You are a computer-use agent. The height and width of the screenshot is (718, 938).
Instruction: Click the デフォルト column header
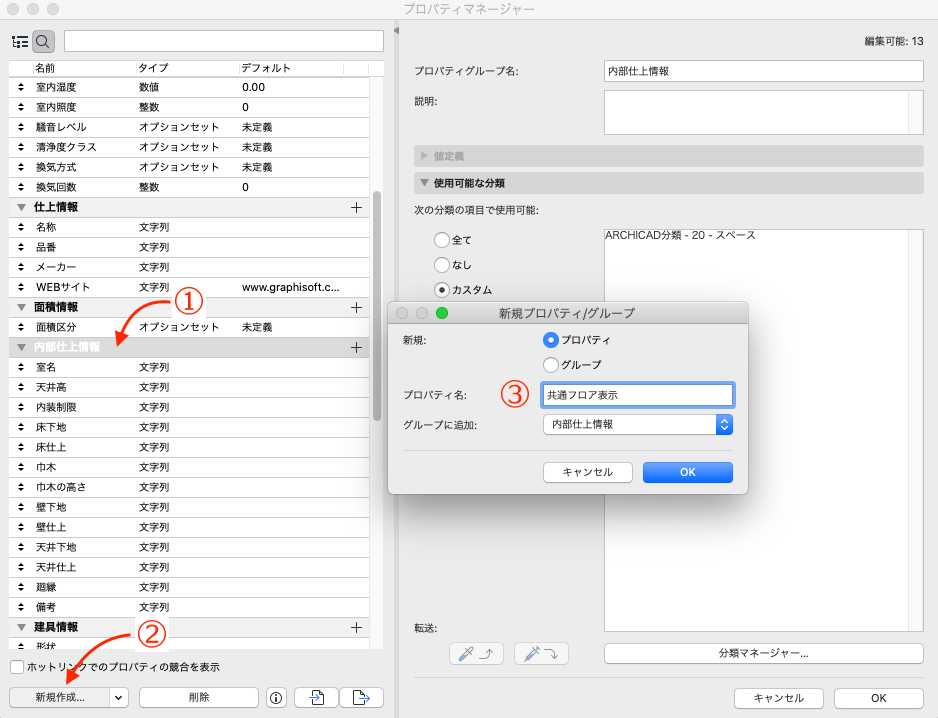click(x=266, y=68)
